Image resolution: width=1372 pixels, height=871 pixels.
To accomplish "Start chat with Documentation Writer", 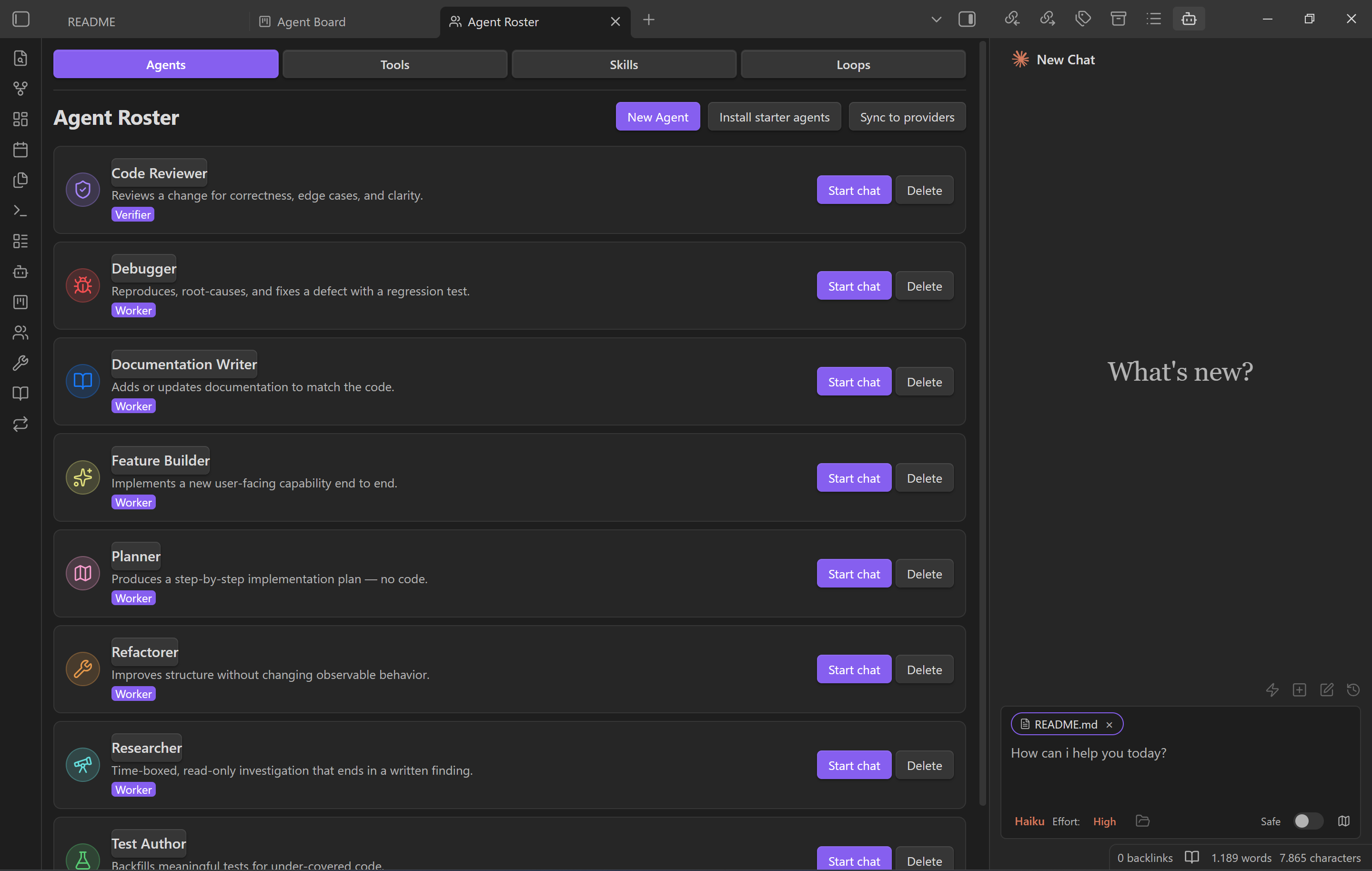I will [854, 382].
